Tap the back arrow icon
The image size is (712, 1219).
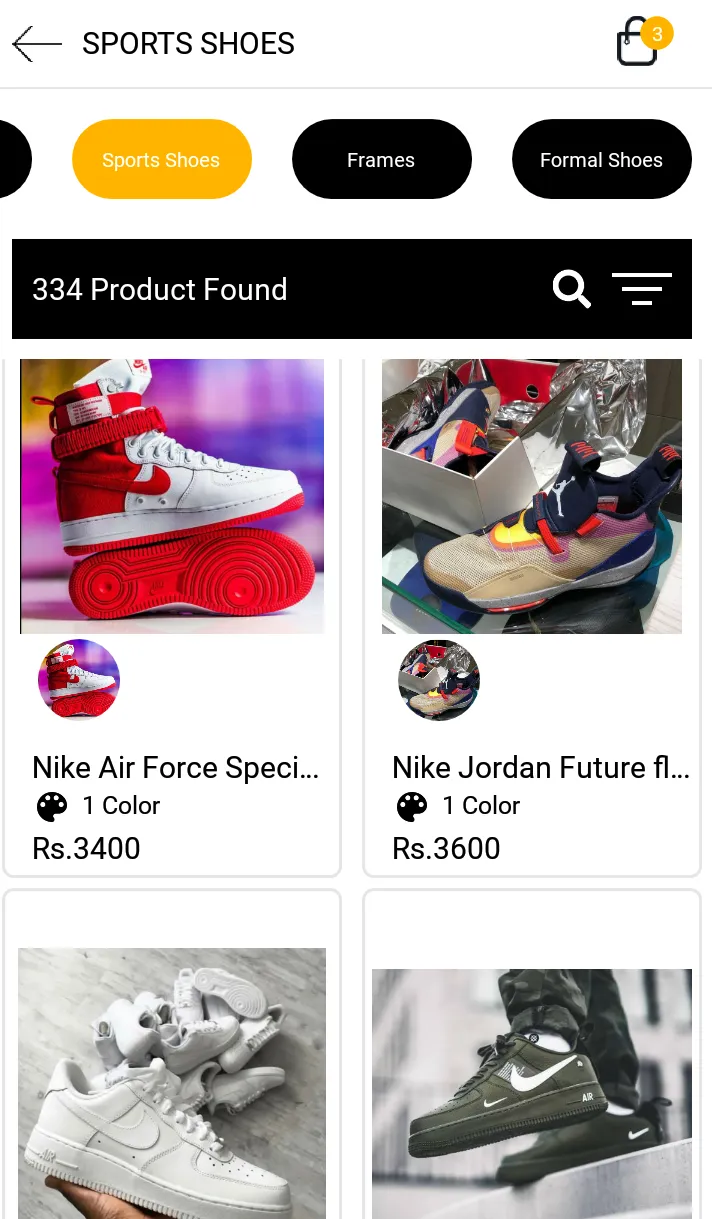[37, 44]
